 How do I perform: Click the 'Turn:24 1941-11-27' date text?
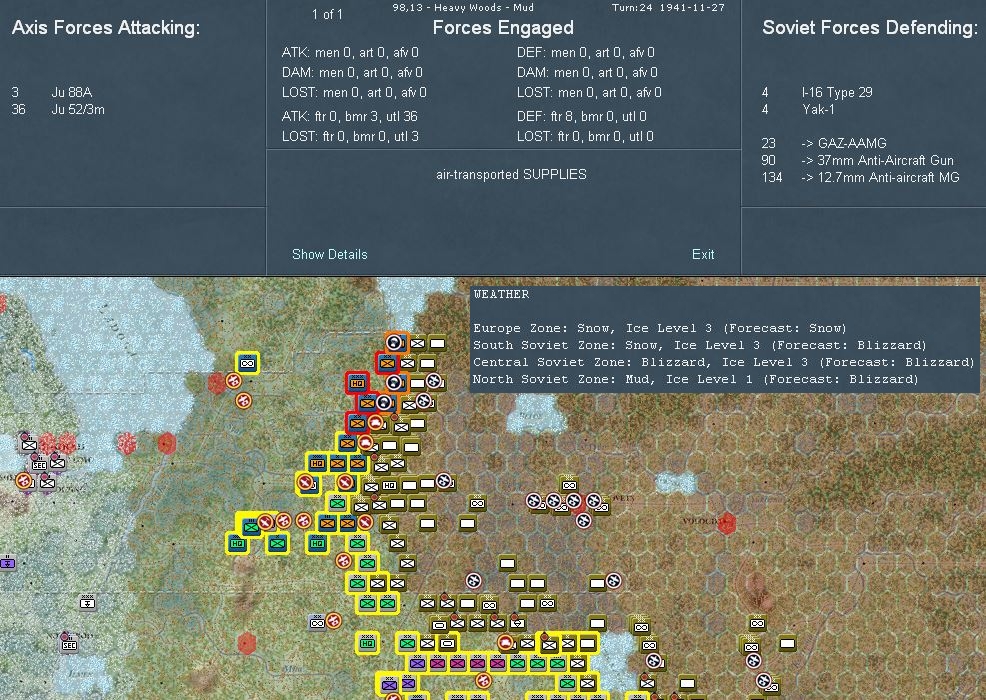tap(668, 8)
